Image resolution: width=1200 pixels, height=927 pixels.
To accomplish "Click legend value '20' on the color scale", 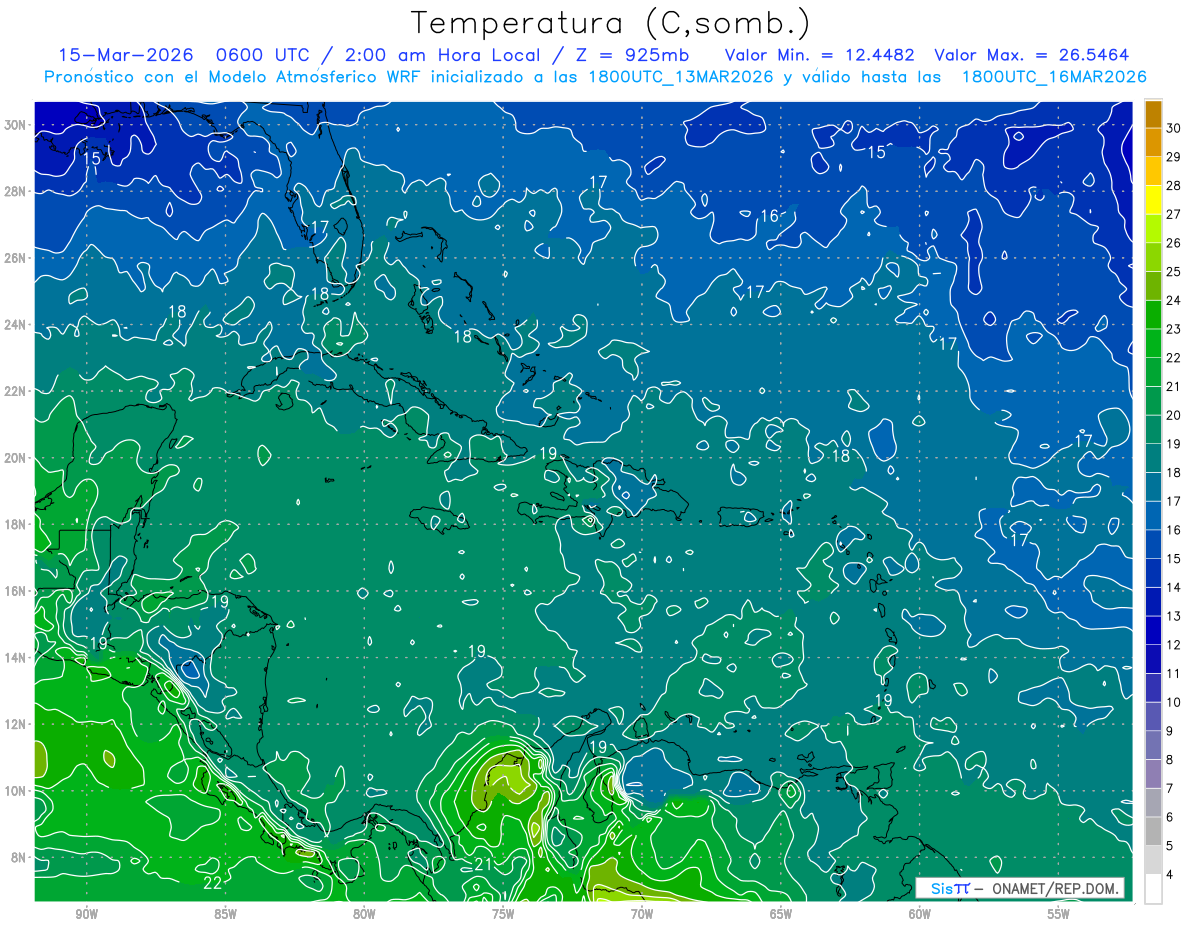I will (x=1174, y=415).
